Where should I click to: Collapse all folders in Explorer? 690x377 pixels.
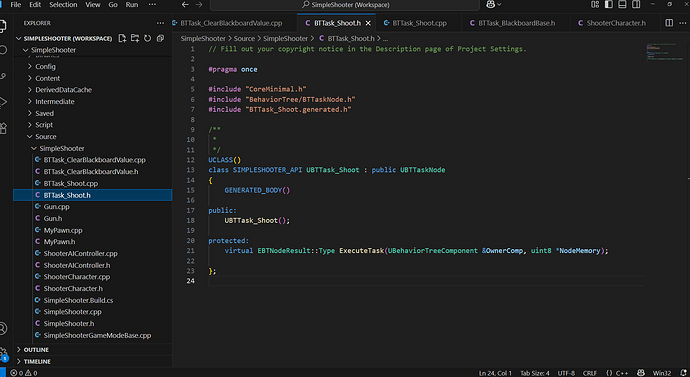pos(160,38)
